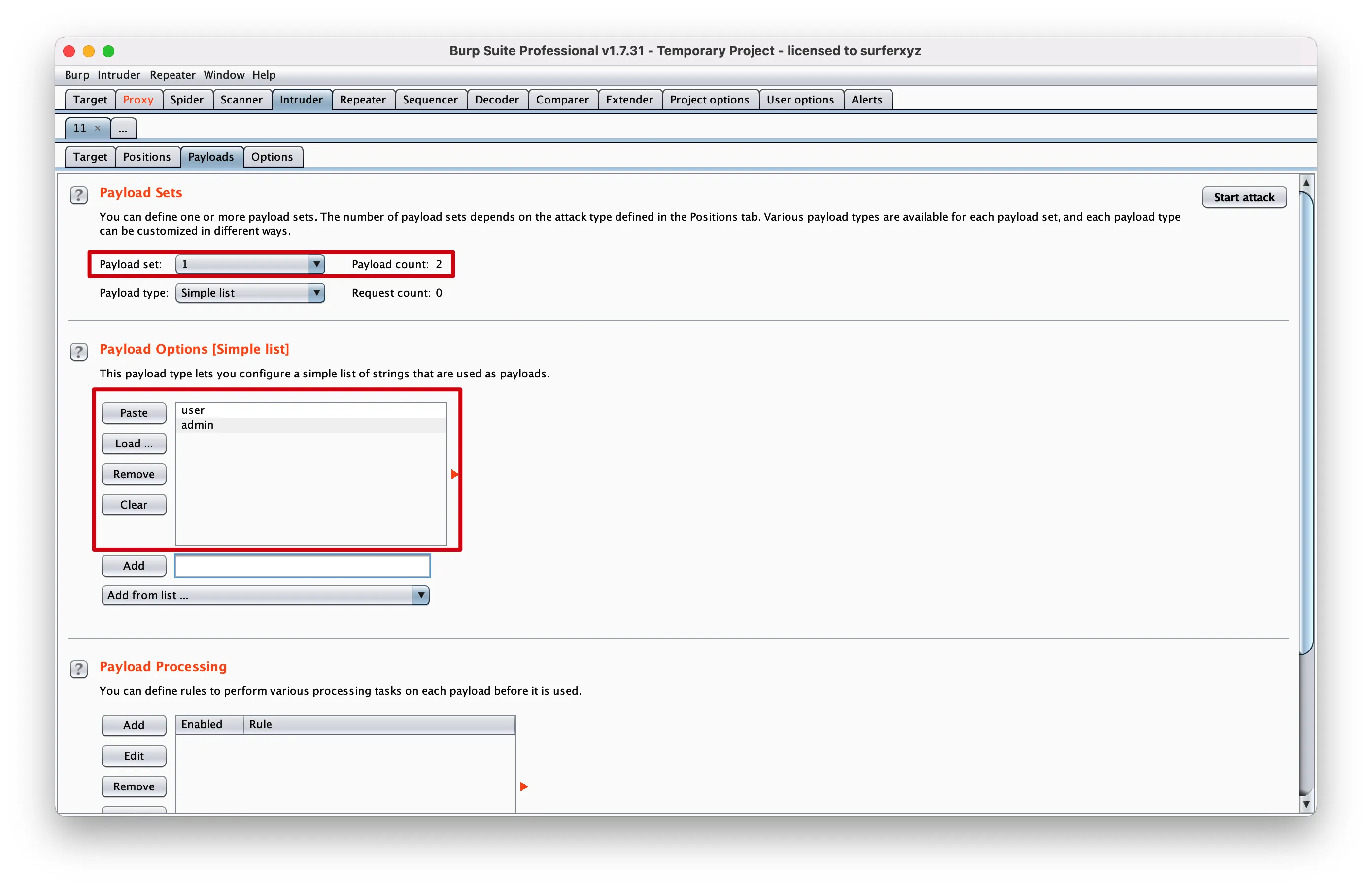Switch to the Scanner tab
1372x889 pixels.
(241, 100)
